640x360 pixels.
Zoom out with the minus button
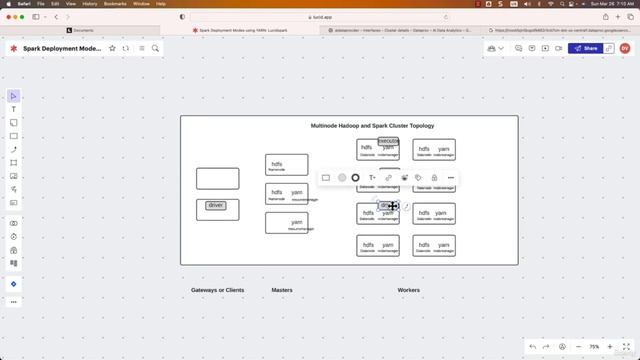(x=578, y=347)
